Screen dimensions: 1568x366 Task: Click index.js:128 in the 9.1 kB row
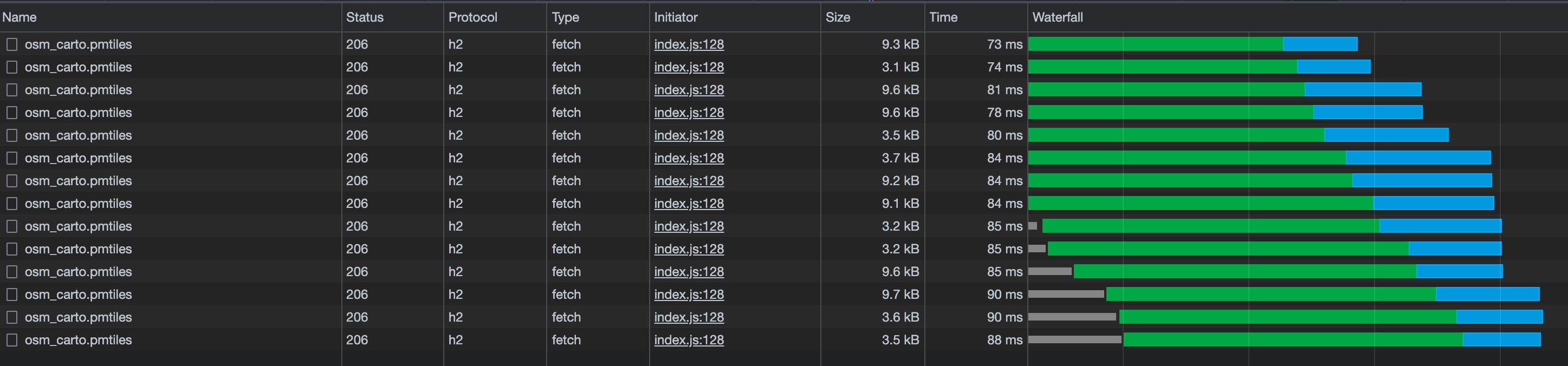click(689, 204)
